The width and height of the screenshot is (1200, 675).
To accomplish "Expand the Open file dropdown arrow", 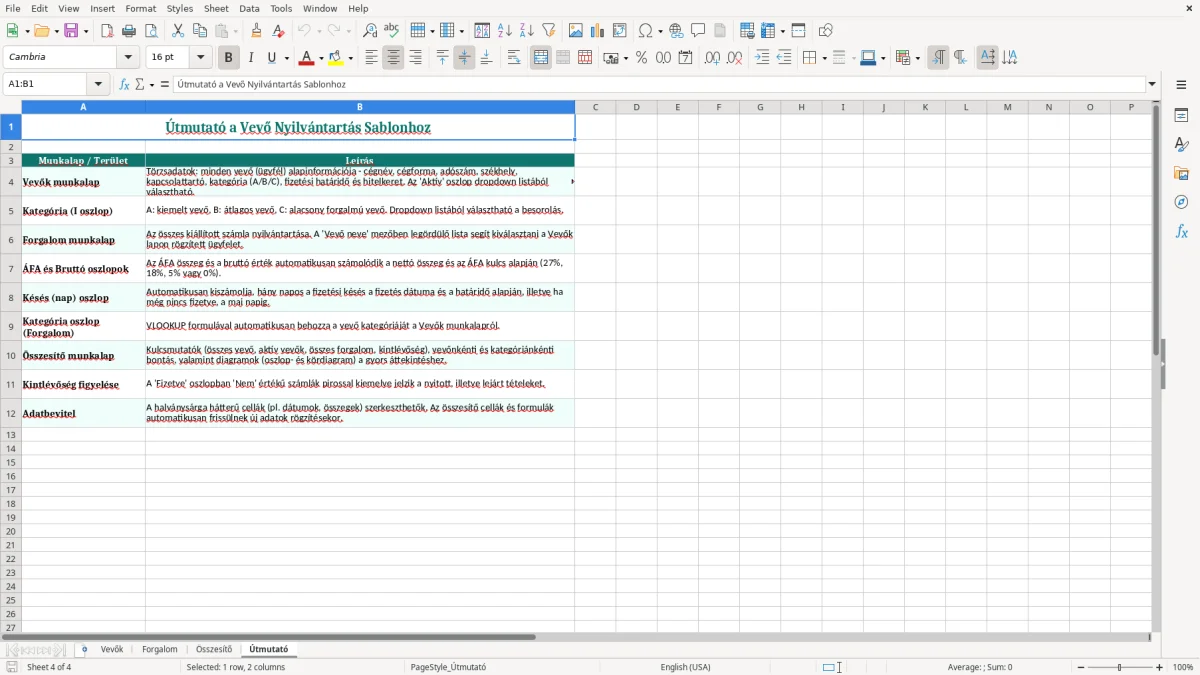I will (x=58, y=31).
